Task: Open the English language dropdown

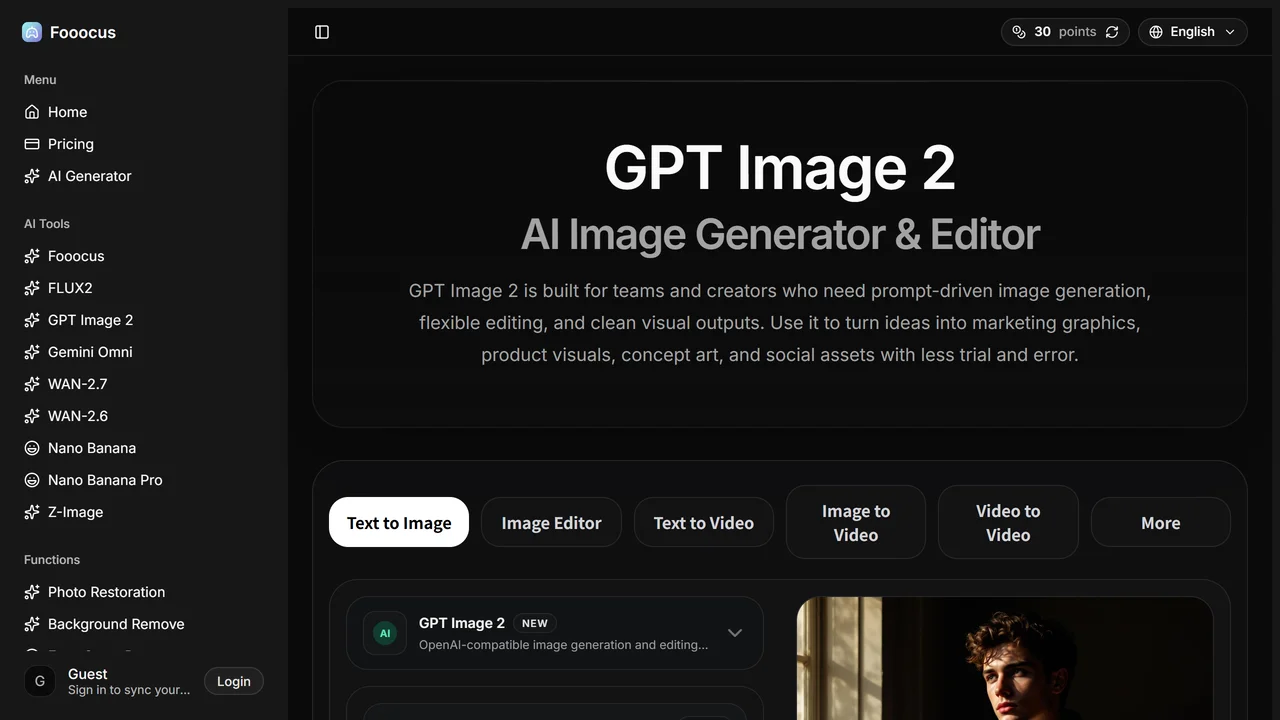Action: (1192, 32)
